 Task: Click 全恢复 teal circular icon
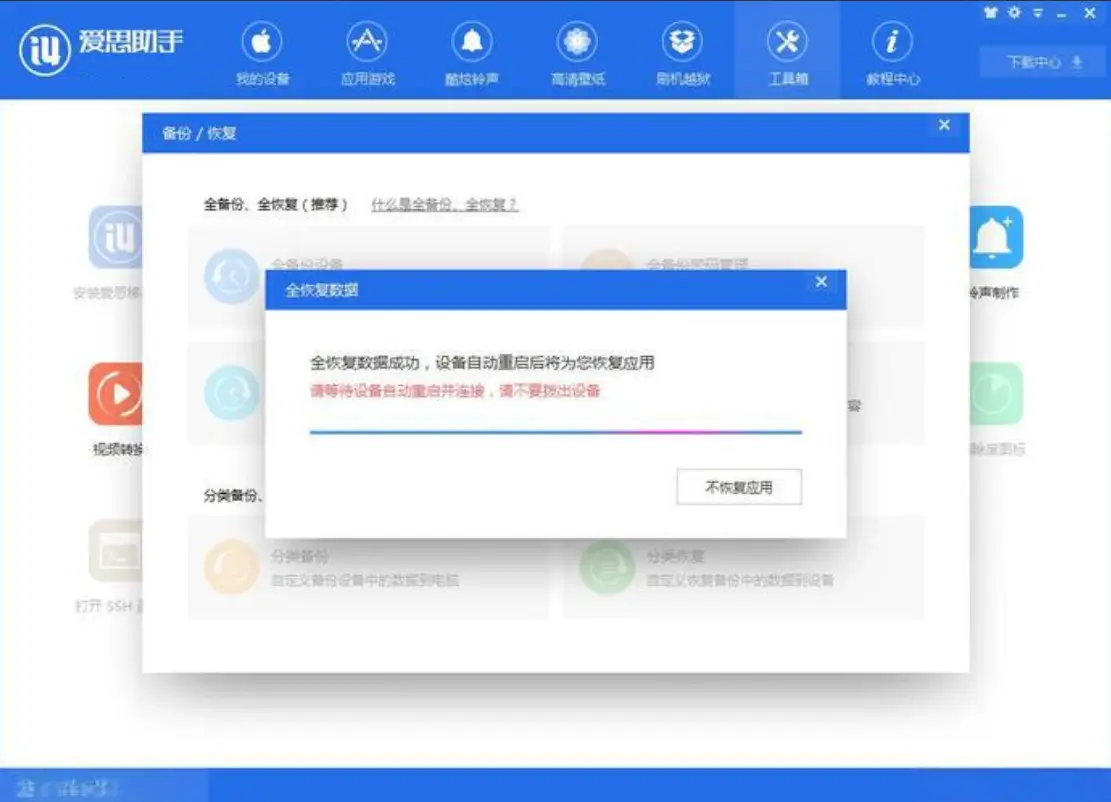[231, 392]
